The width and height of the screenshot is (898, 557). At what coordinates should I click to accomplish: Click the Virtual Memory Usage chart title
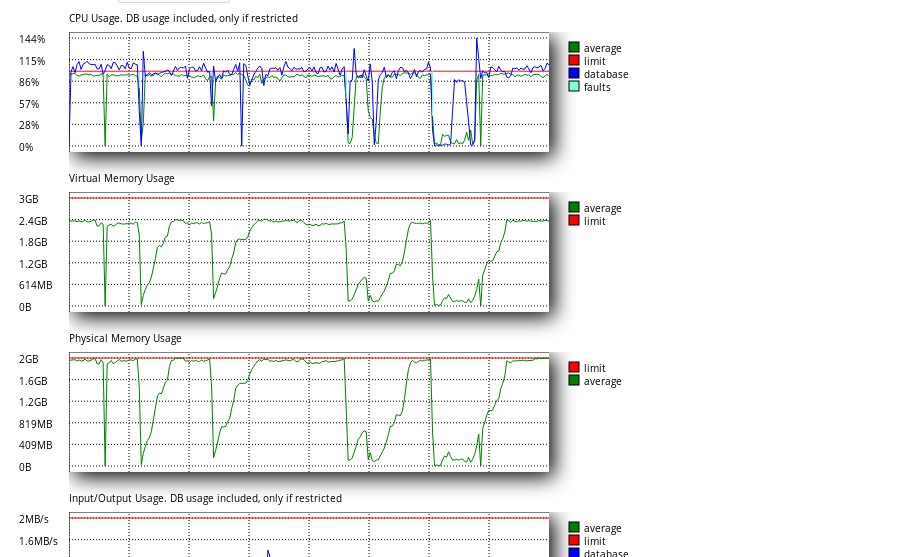[121, 179]
